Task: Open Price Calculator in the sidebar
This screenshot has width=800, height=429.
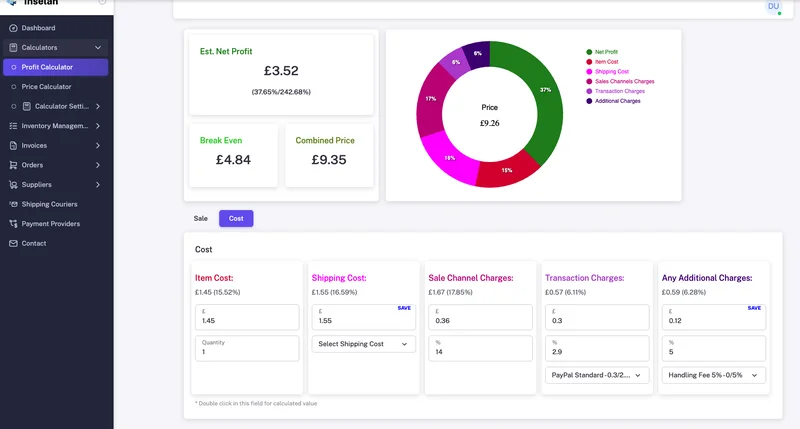Action: (x=46, y=87)
